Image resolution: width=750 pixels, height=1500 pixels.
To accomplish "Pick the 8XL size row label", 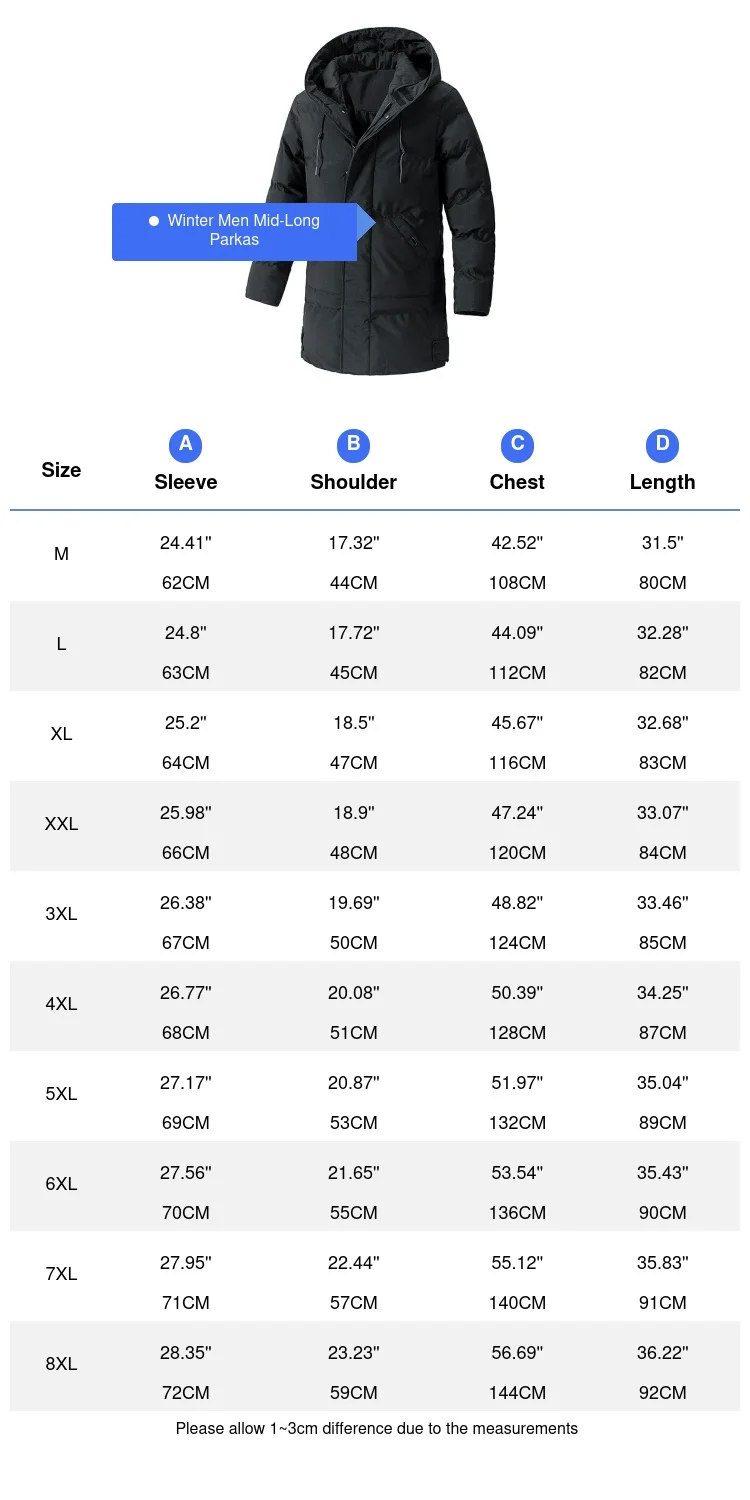I will point(61,1364).
